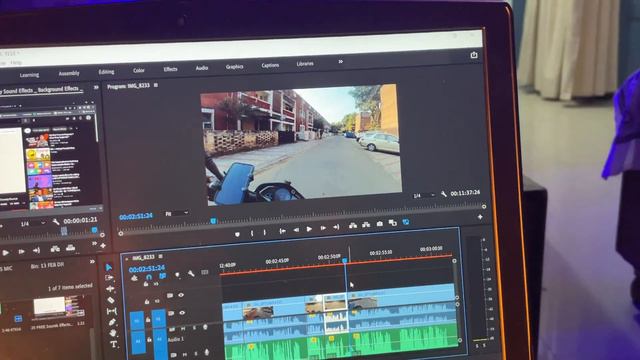Screen dimensions: 640x360
Task: Select the Ripple Edit tool
Action: (x=110, y=289)
